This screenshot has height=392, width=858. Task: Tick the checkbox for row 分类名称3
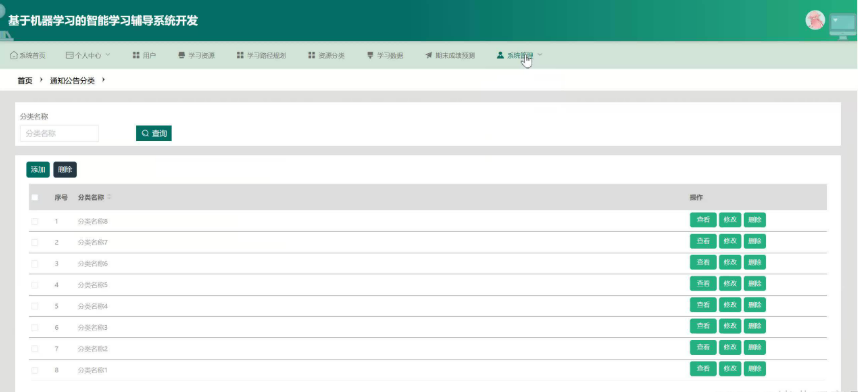(x=35, y=327)
